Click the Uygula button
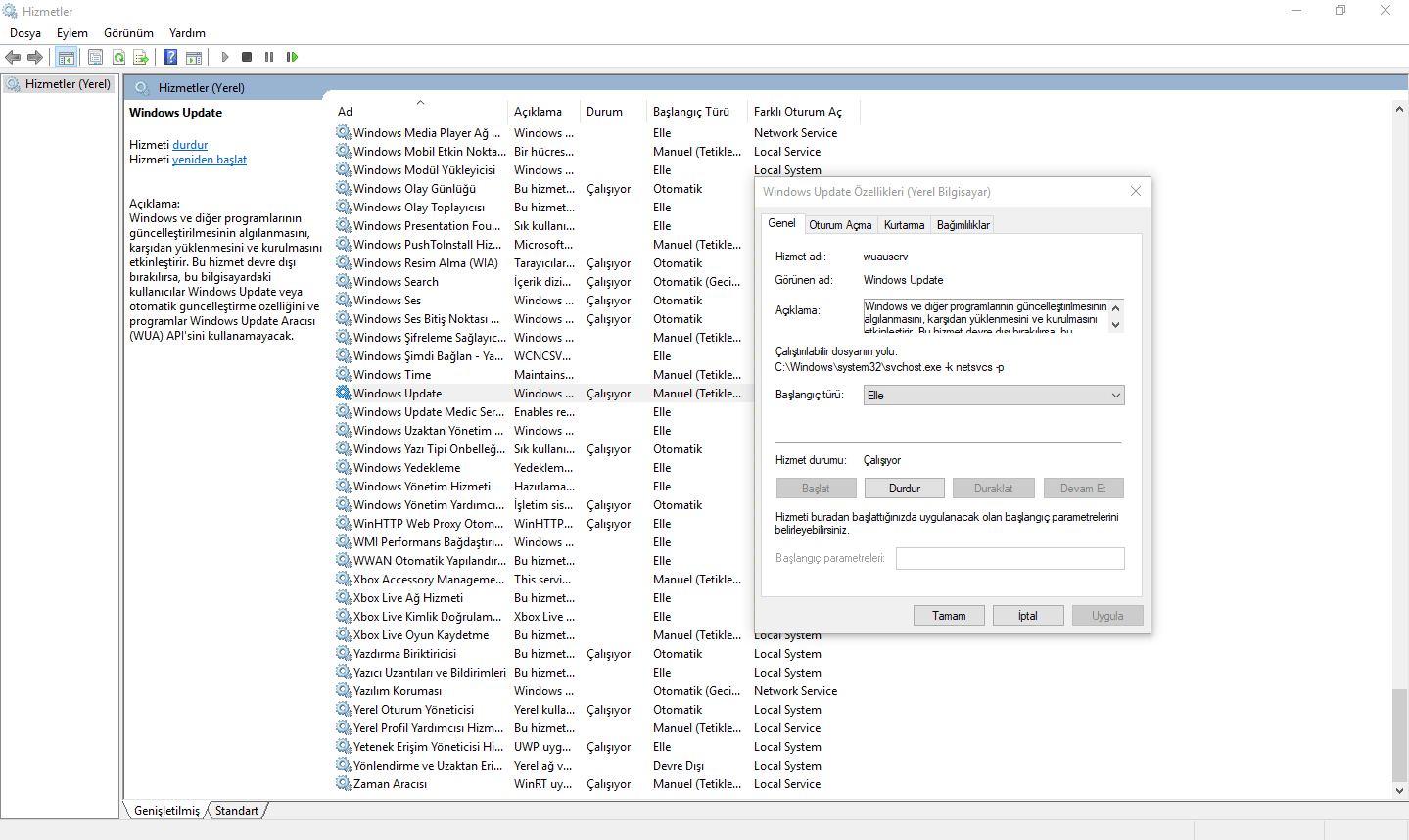This screenshot has height=840, width=1409. point(1107,616)
